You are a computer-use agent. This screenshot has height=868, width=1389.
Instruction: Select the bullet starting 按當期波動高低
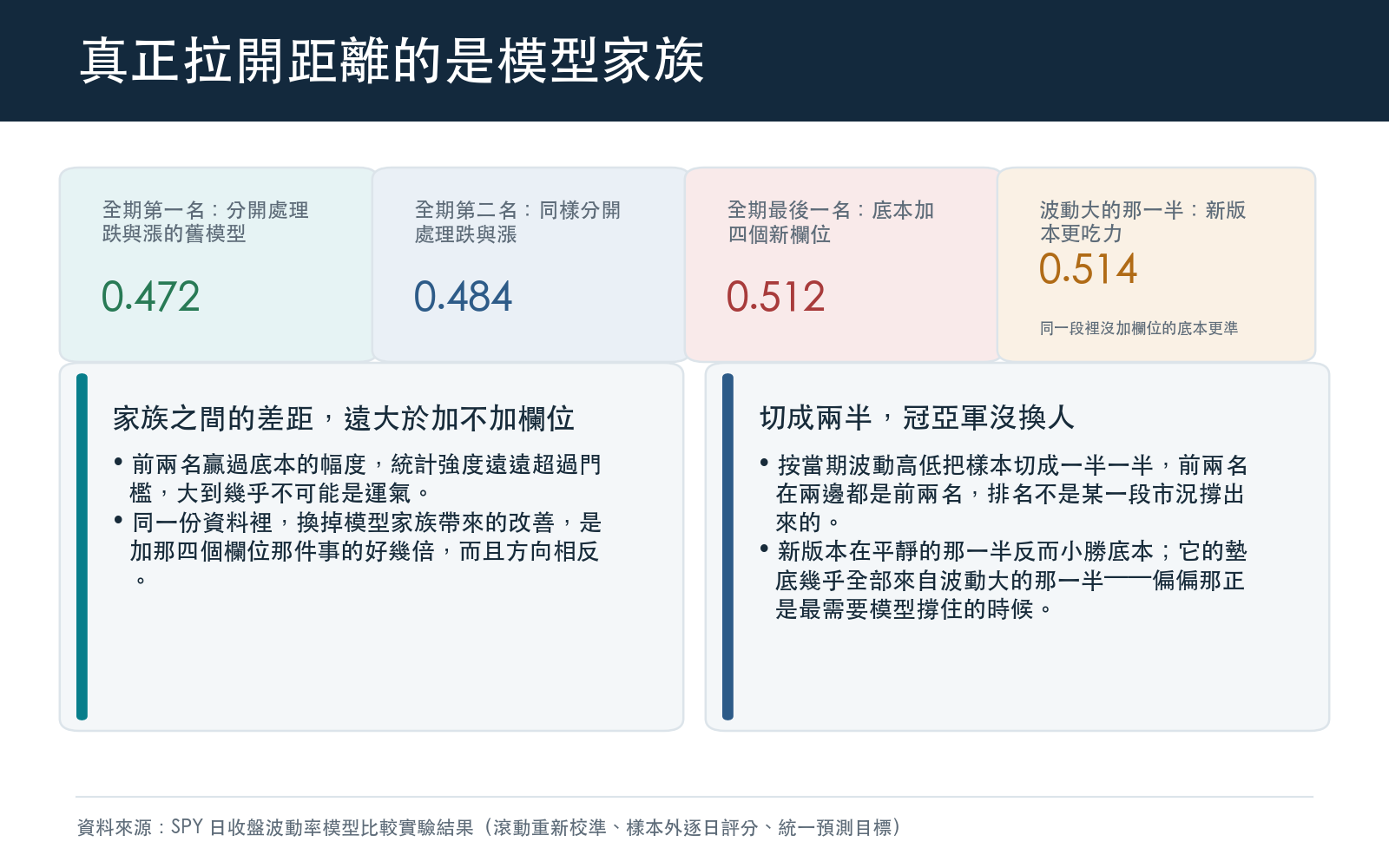pyautogui.click(x=1004, y=494)
